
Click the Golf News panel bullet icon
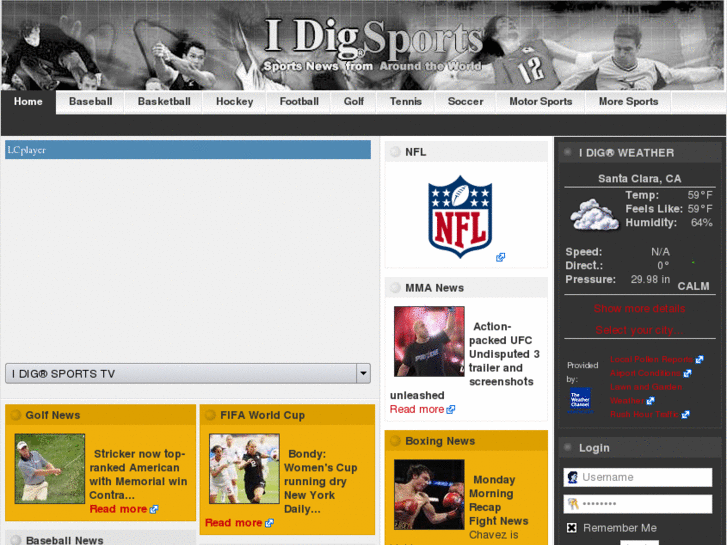coord(16,415)
